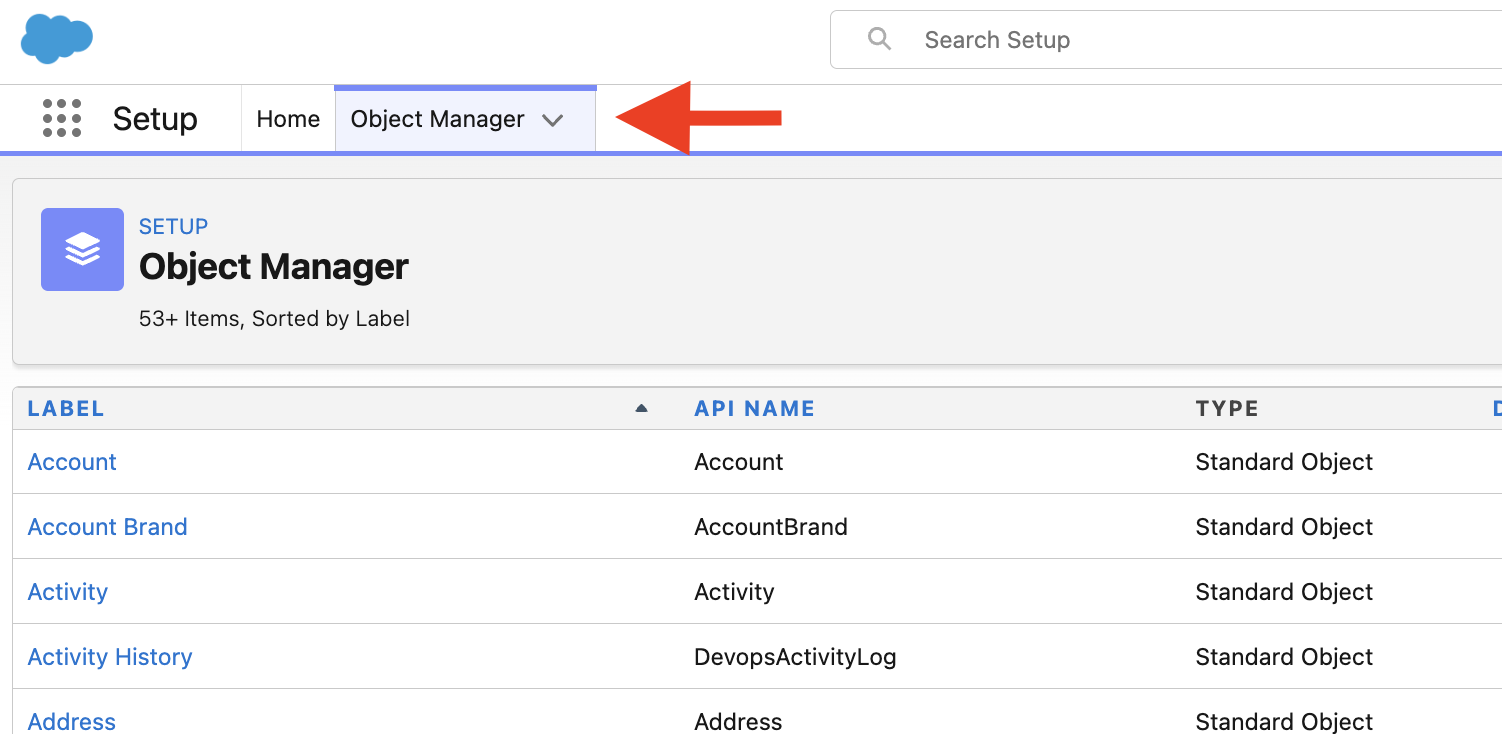Switch to the Home tab
The width and height of the screenshot is (1502, 734).
pyautogui.click(x=288, y=119)
